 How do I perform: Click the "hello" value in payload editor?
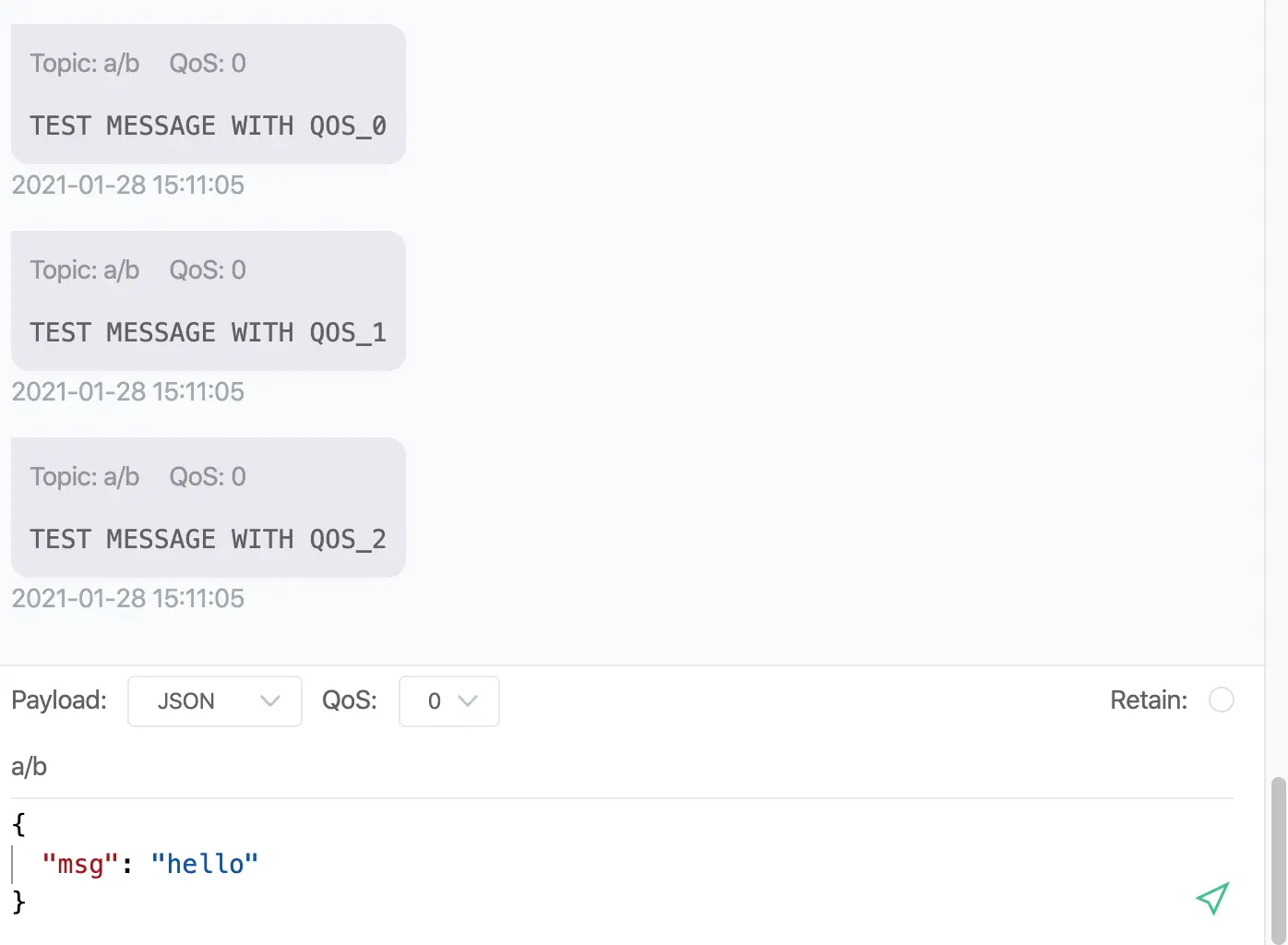coord(204,863)
